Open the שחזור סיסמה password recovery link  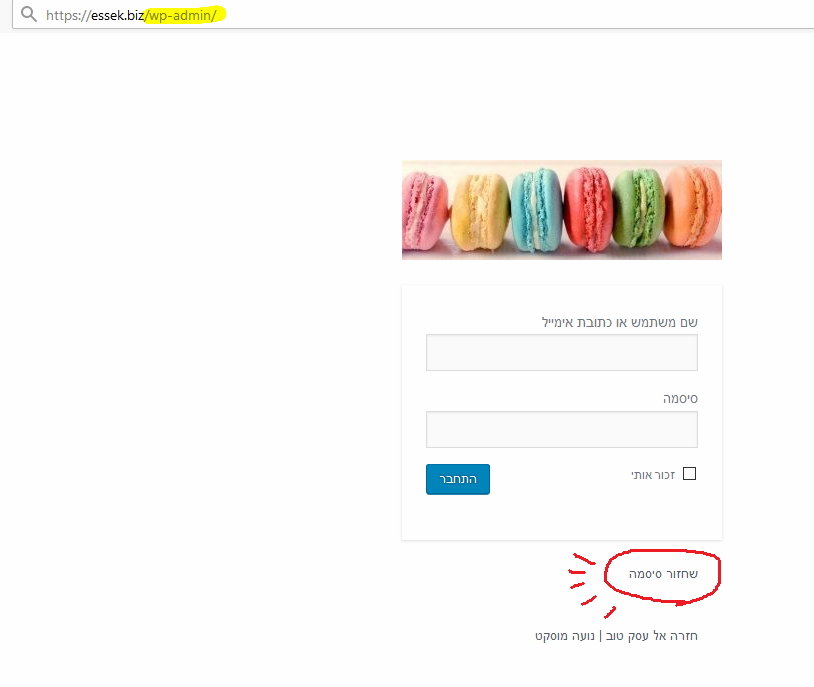[x=663, y=574]
